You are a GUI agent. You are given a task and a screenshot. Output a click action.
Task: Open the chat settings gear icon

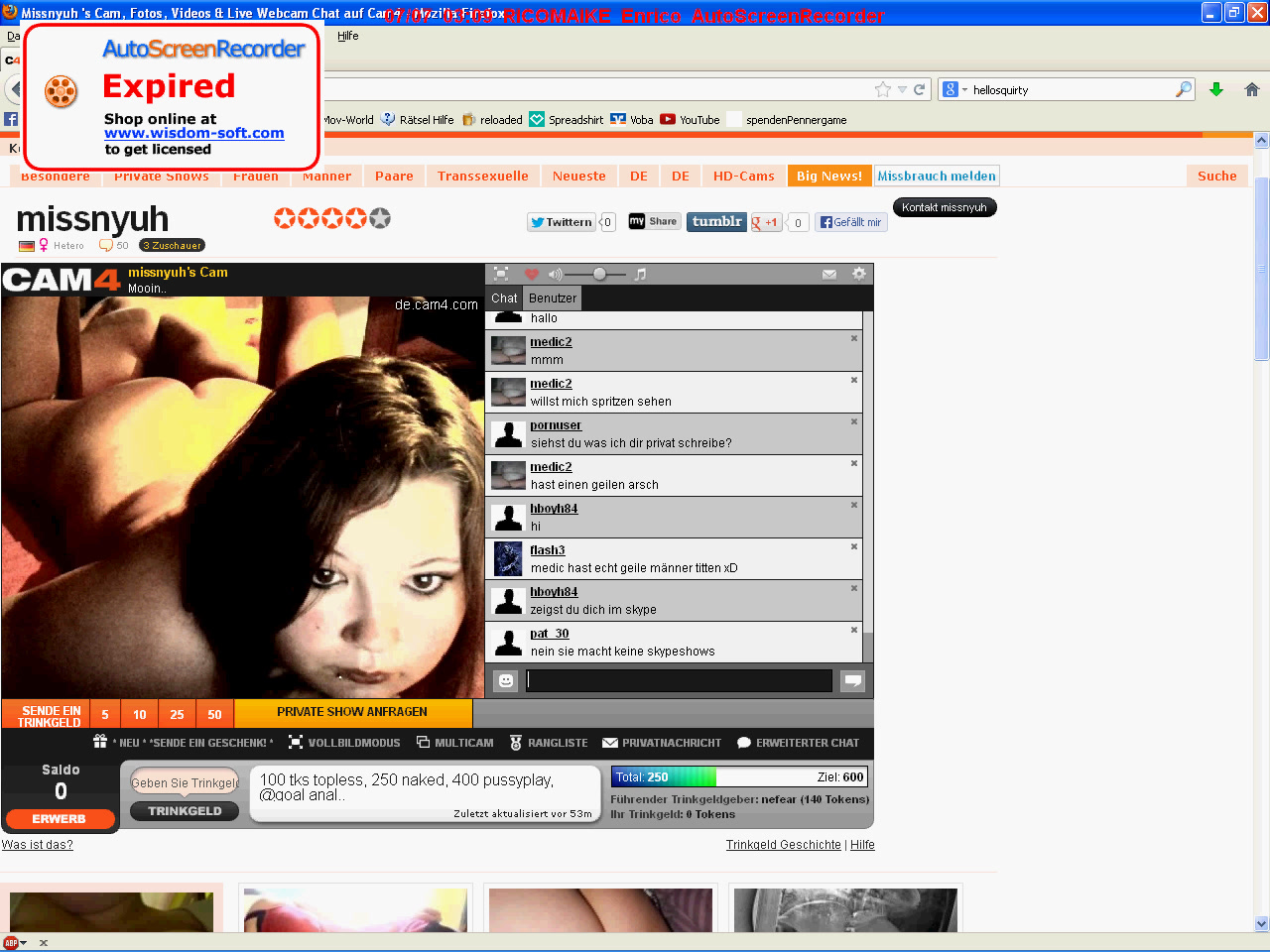point(859,275)
